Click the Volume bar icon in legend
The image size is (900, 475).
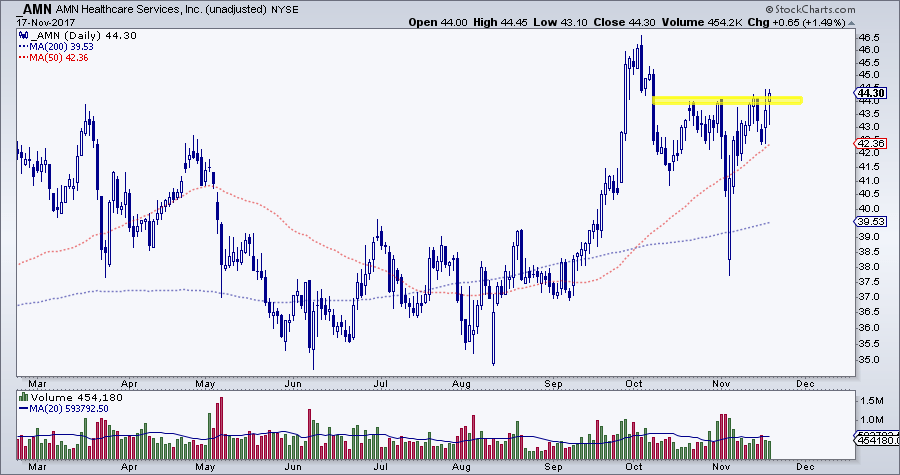[24, 400]
